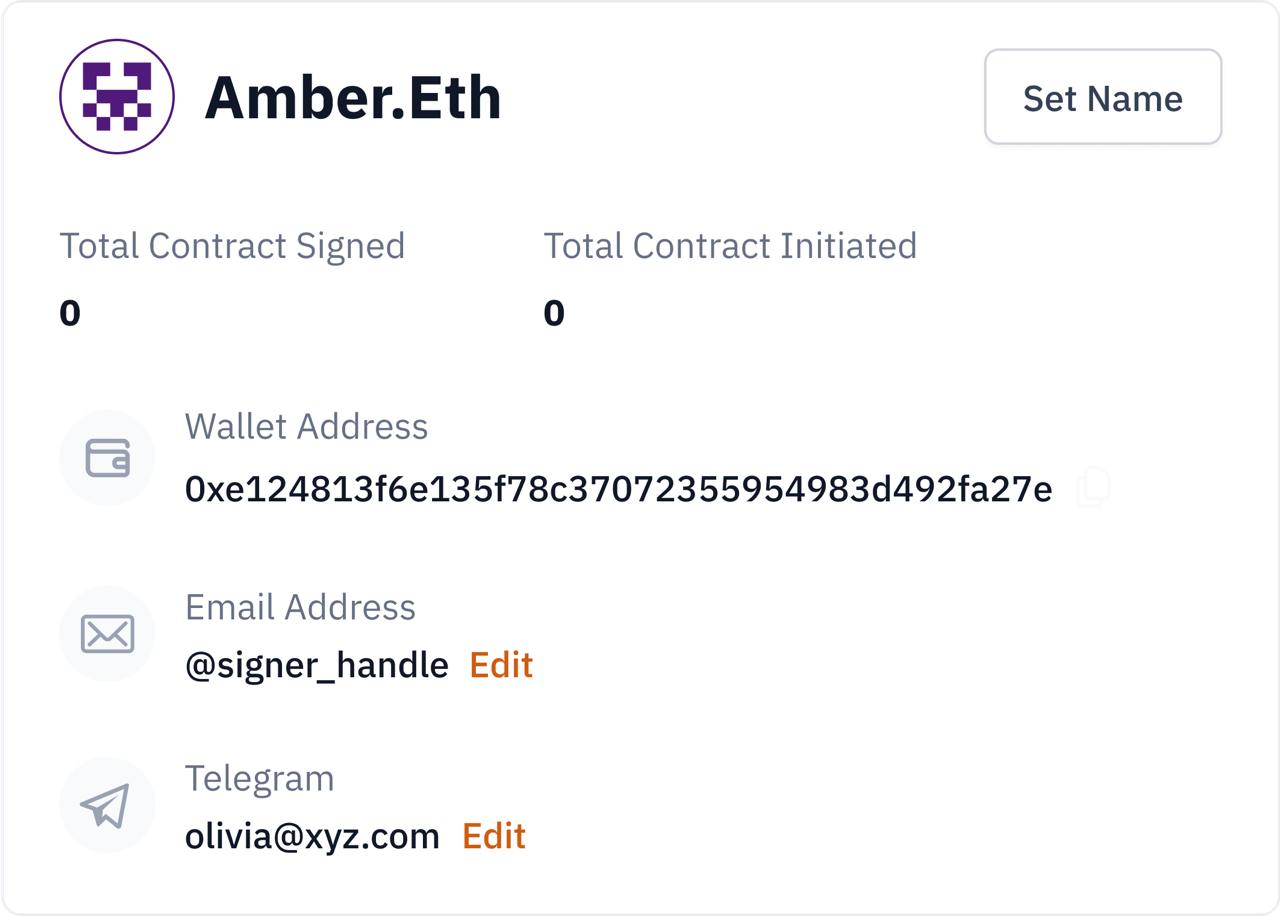This screenshot has height=916, width=1280.
Task: Click the zero under Total Contract Signed
Action: (x=70, y=313)
